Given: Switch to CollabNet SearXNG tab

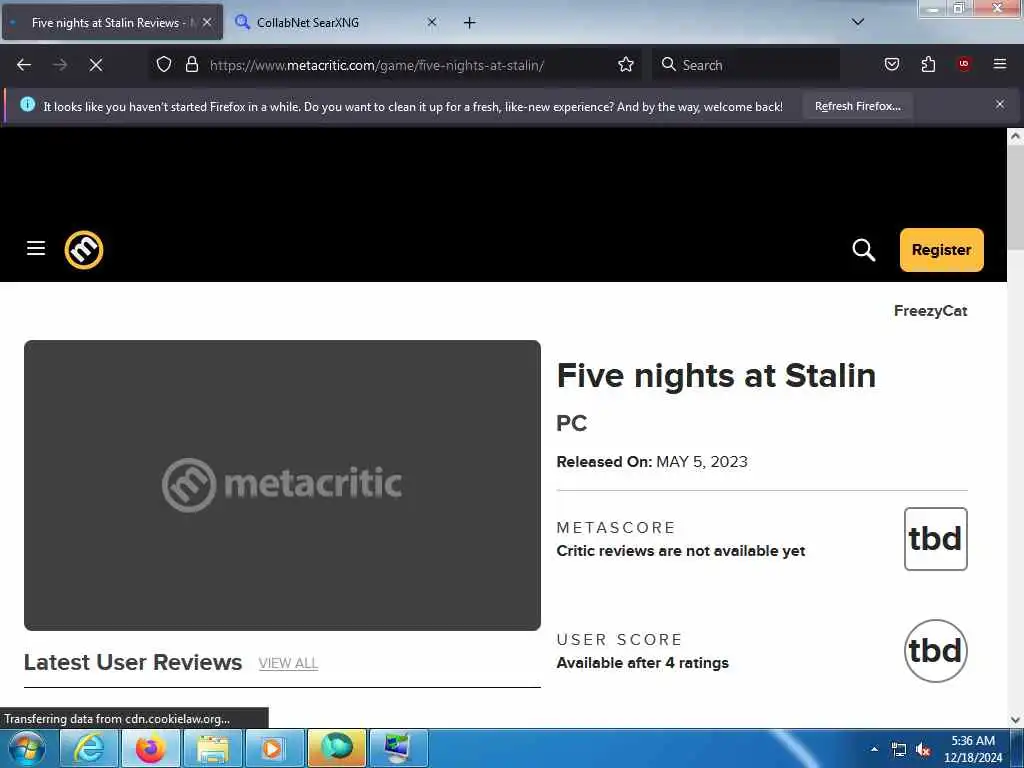Looking at the screenshot, I should point(333,22).
